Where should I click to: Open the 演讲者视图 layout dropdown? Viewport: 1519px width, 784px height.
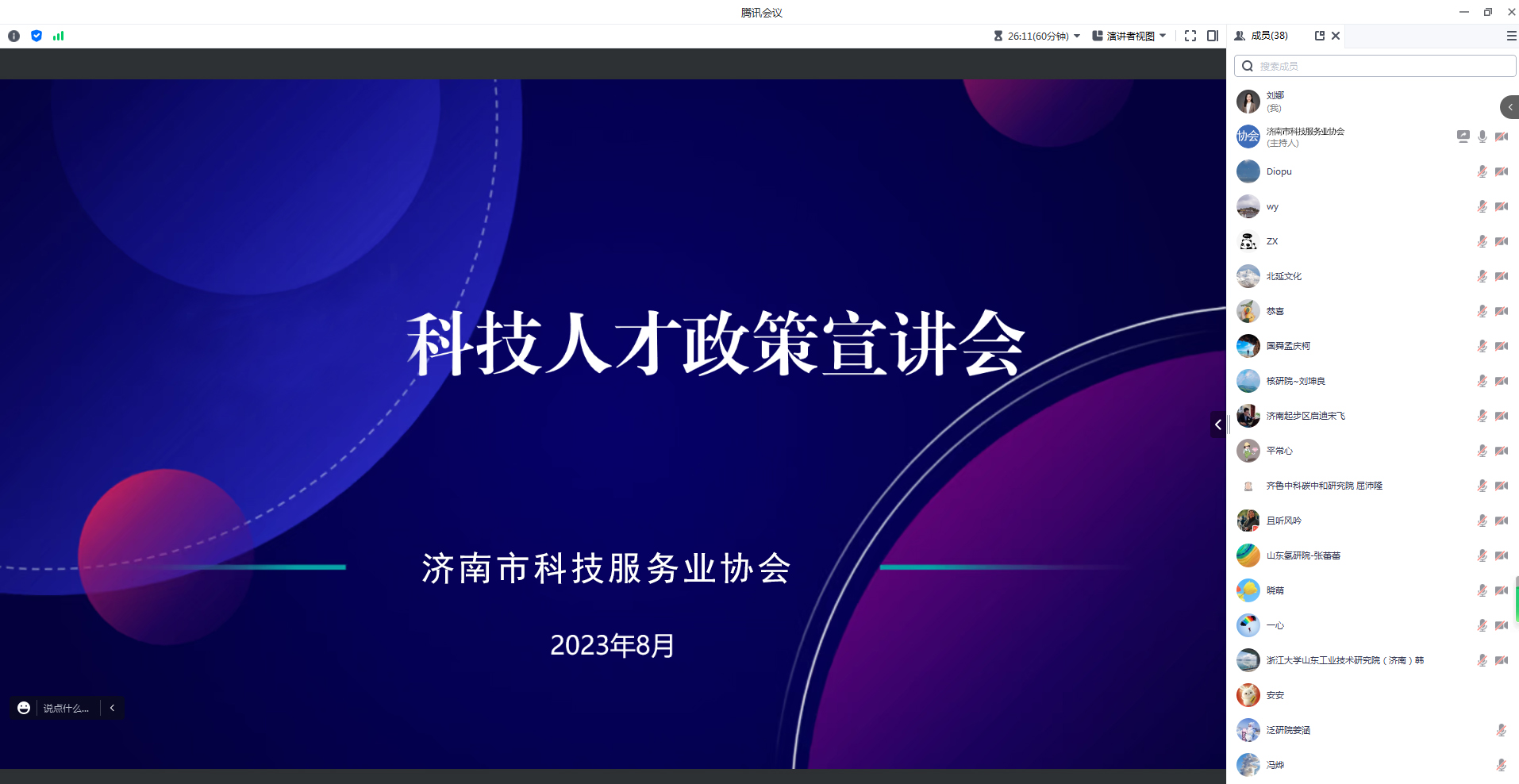coord(1129,36)
